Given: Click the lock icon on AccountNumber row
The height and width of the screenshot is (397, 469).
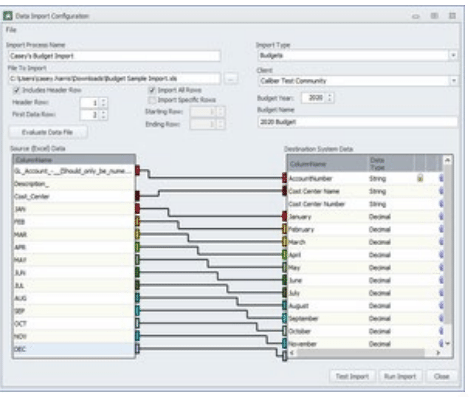Looking at the screenshot, I should pos(420,178).
